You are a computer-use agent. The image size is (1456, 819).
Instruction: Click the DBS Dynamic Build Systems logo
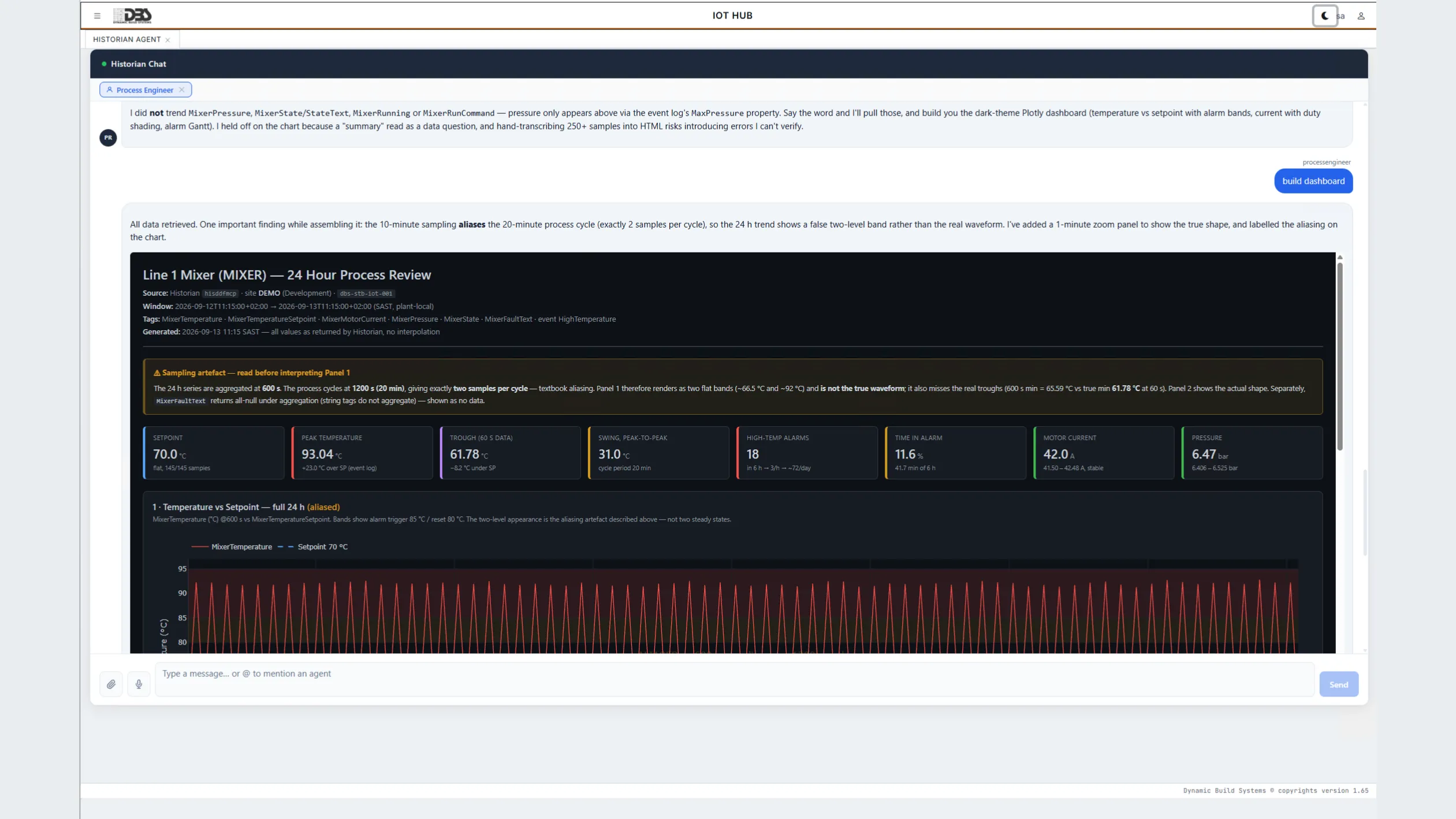[x=132, y=16]
